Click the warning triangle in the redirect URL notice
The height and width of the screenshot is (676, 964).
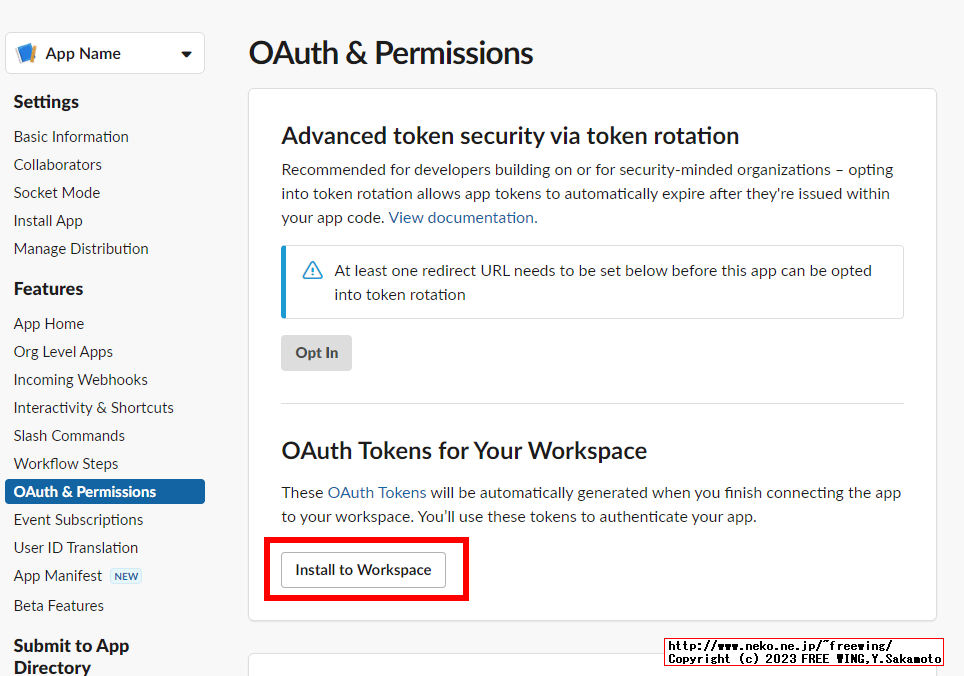coord(315,270)
